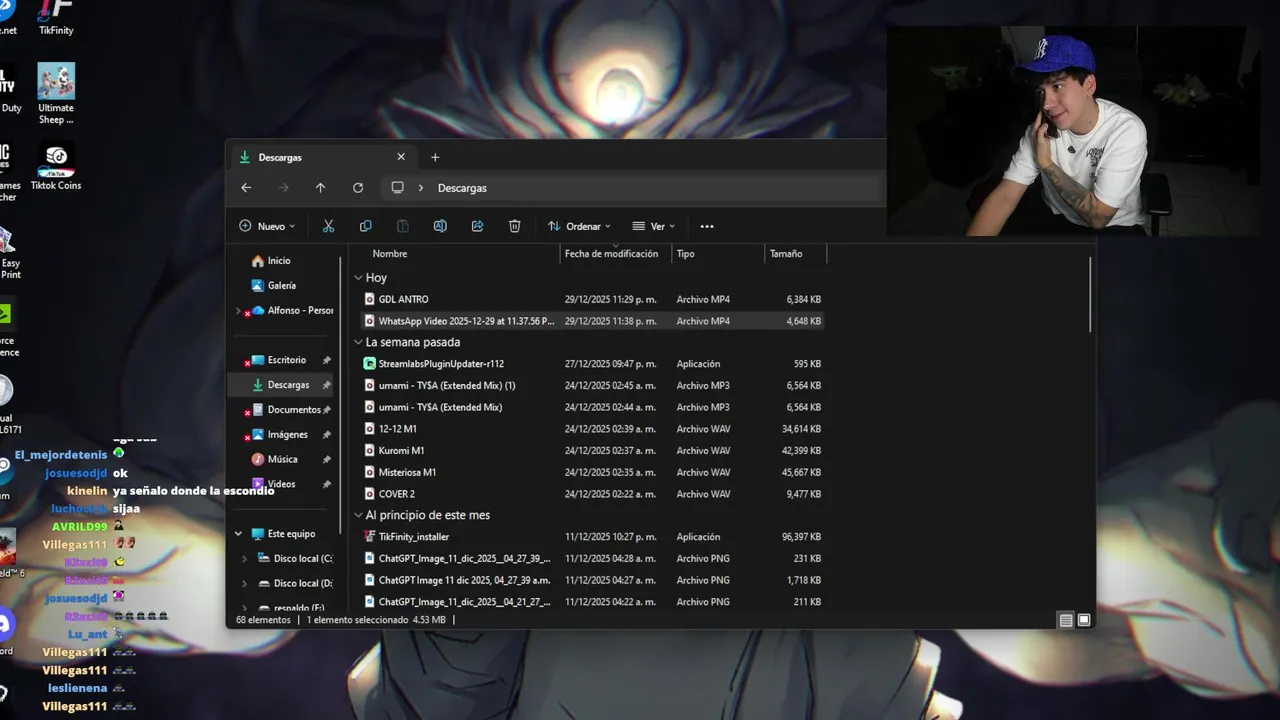This screenshot has height=720, width=1280.
Task: Select the 12-12 M1 WAV file
Action: coord(592,429)
